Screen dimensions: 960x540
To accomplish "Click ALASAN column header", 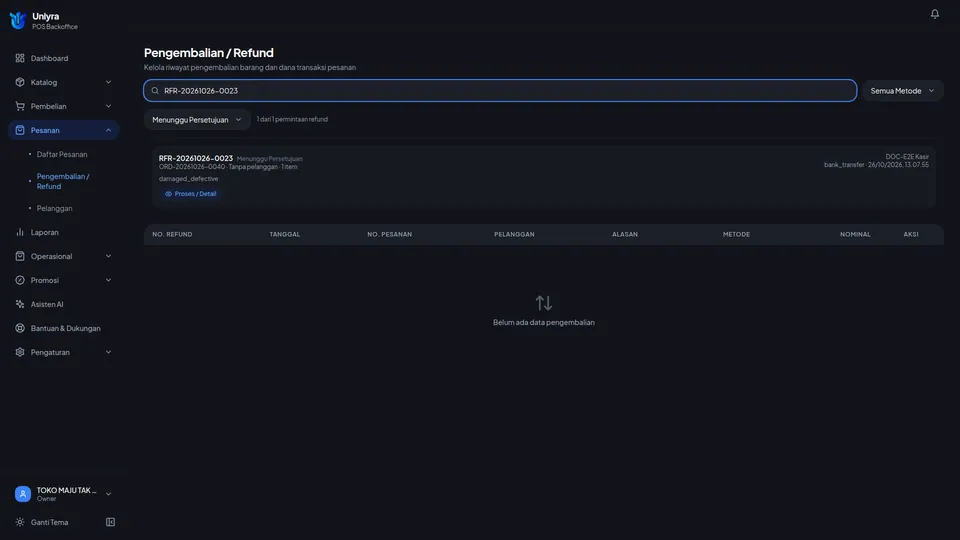I will point(624,234).
